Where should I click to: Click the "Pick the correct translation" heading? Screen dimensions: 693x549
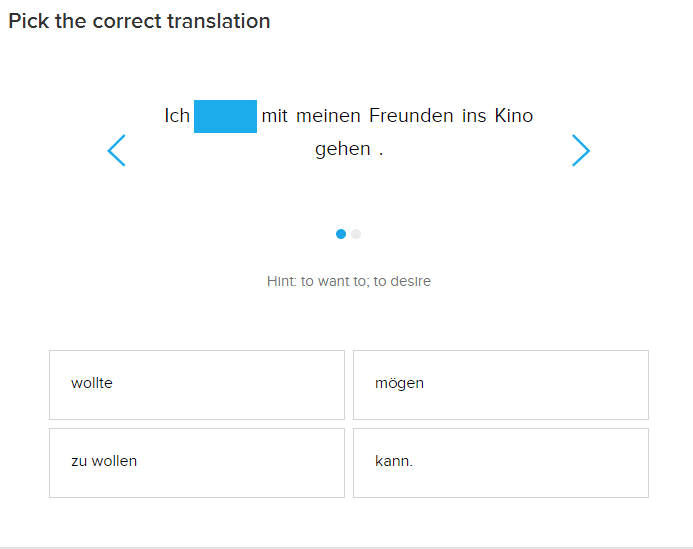pyautogui.click(x=139, y=21)
